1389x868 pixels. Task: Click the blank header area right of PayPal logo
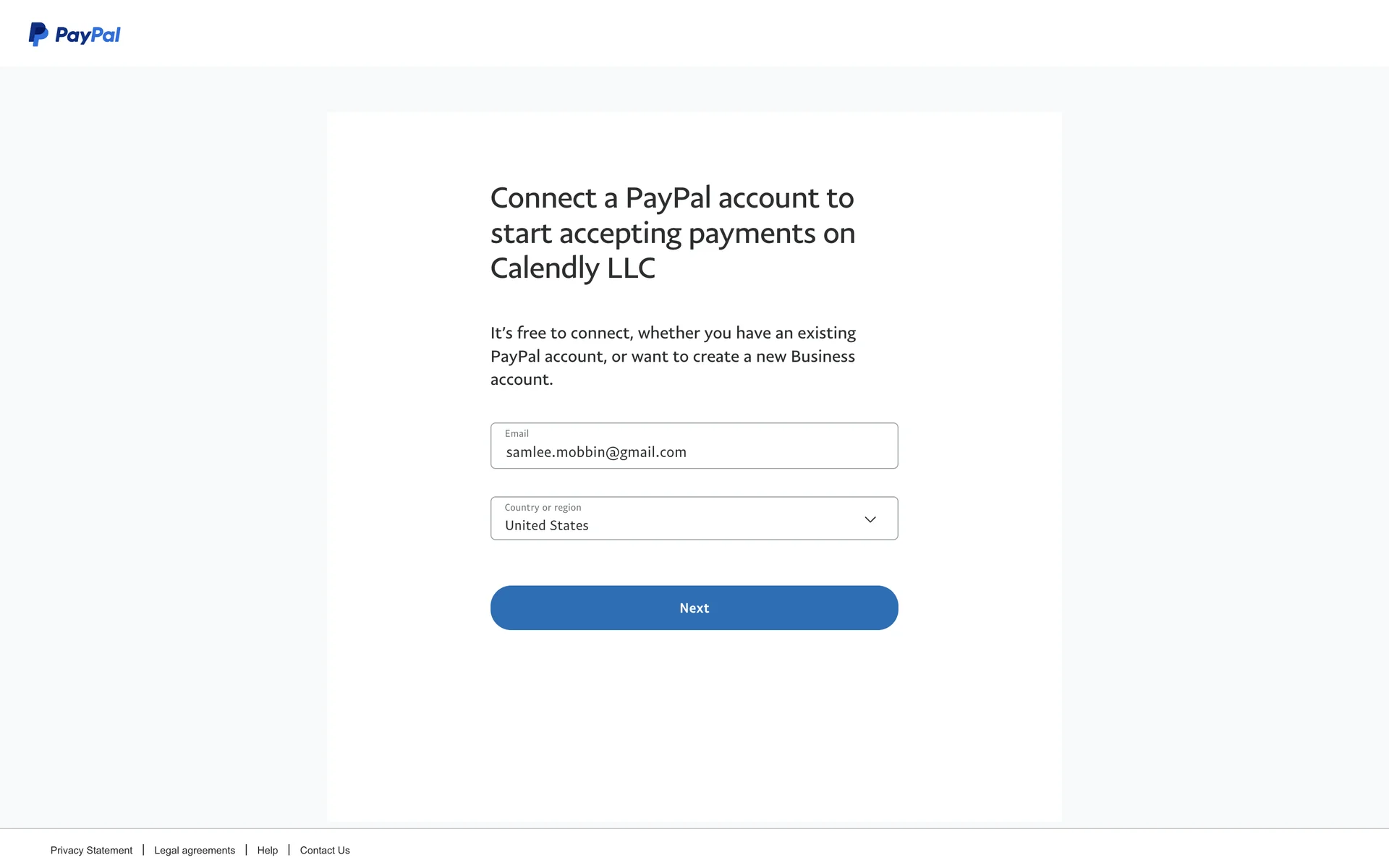(x=723, y=33)
